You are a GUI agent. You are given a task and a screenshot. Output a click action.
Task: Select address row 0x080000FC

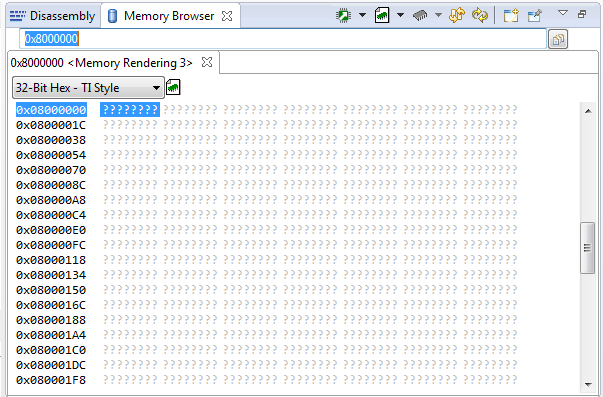click(51, 245)
